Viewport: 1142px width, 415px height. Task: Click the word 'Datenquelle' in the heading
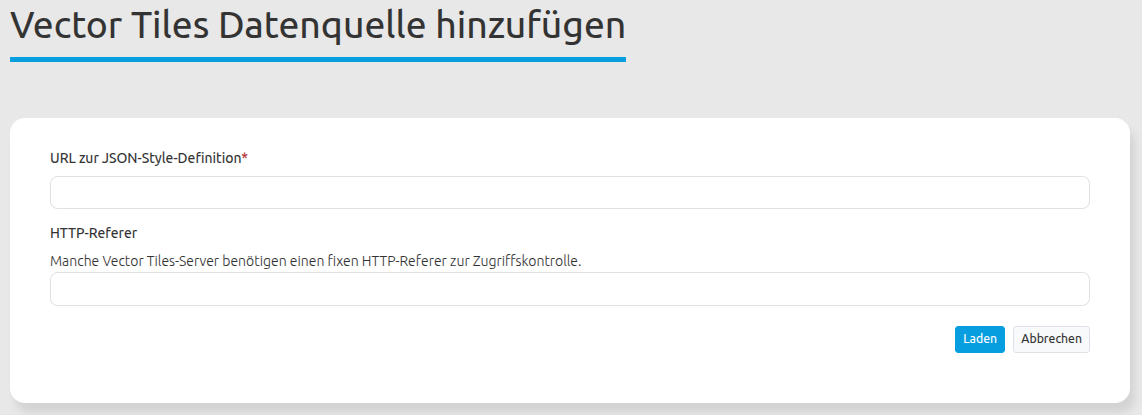pyautogui.click(x=320, y=27)
